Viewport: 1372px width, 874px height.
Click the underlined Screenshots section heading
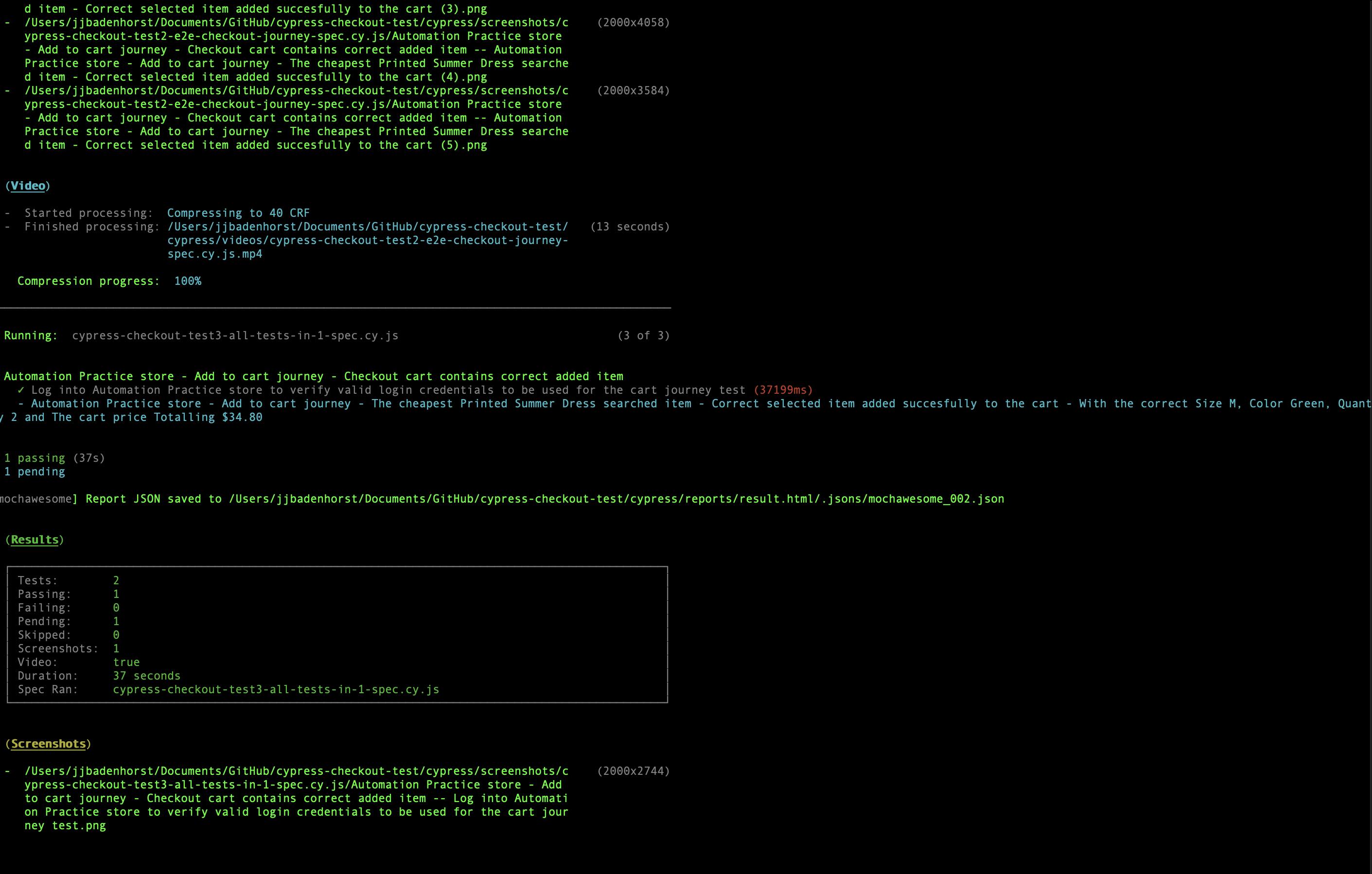[x=49, y=744]
